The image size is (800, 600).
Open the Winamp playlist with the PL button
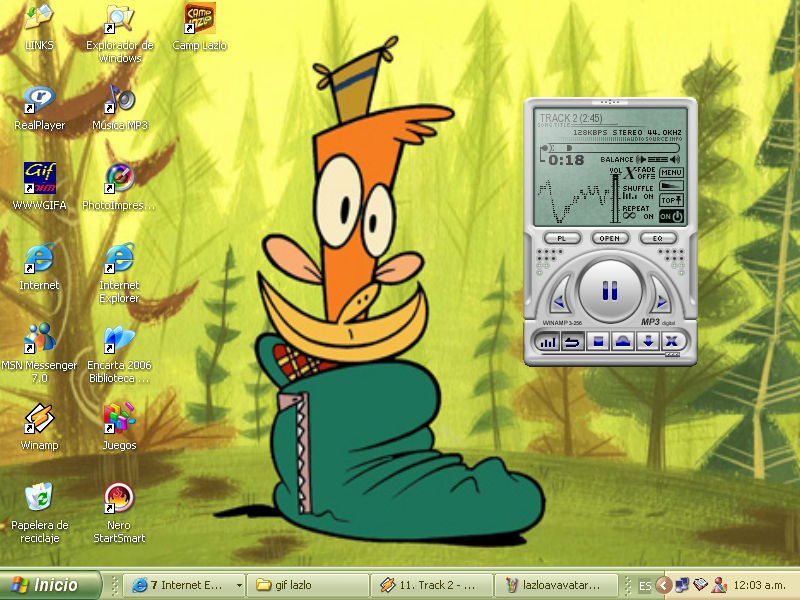(562, 238)
